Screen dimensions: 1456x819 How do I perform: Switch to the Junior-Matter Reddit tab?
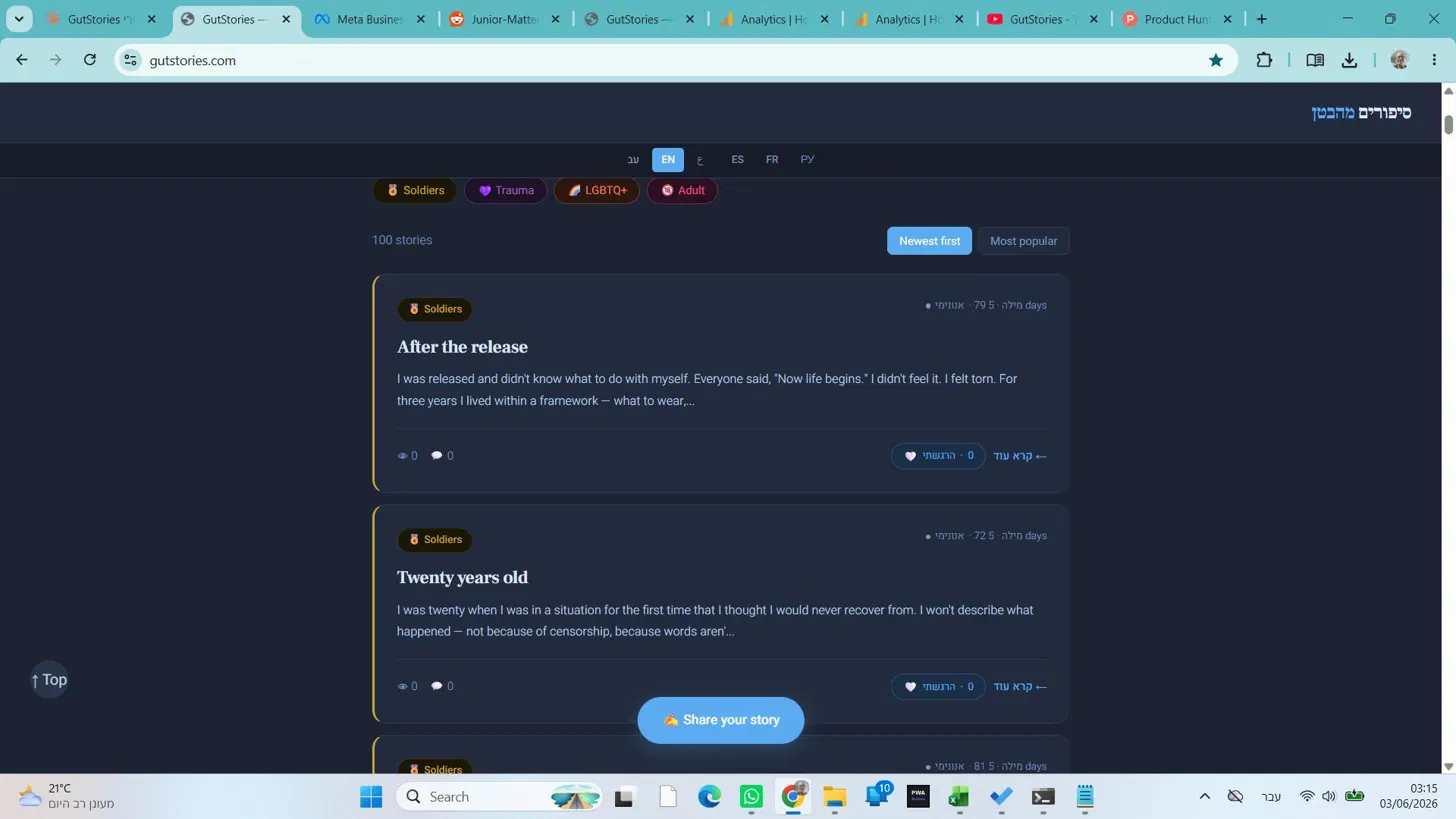[504, 19]
